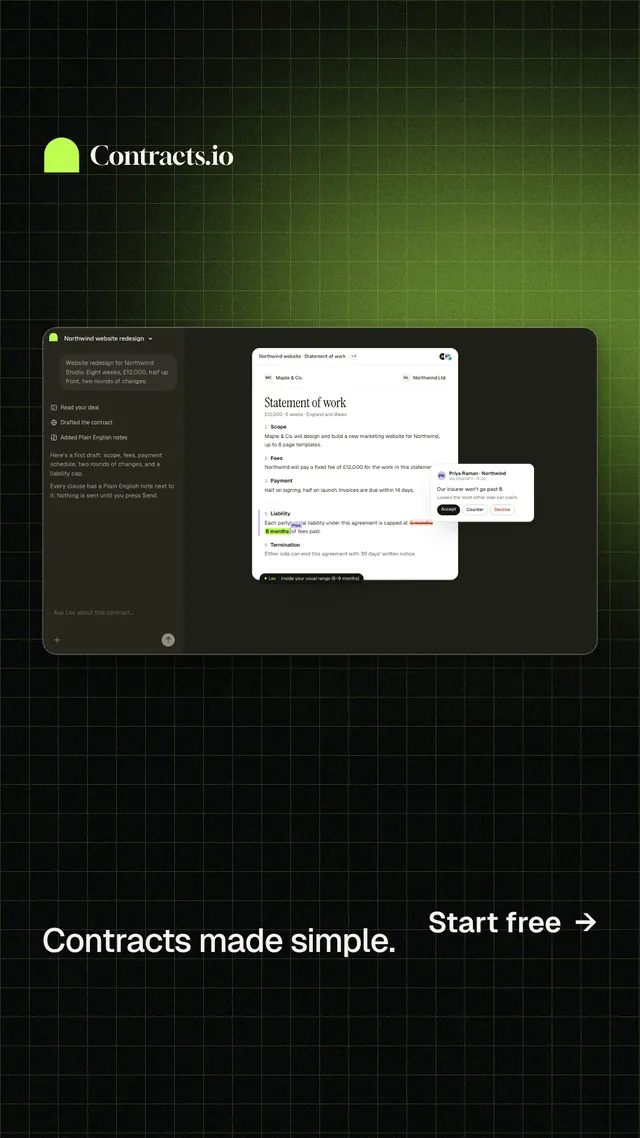Click the 'Either side can end this agreement' sentence

click(x=340, y=554)
